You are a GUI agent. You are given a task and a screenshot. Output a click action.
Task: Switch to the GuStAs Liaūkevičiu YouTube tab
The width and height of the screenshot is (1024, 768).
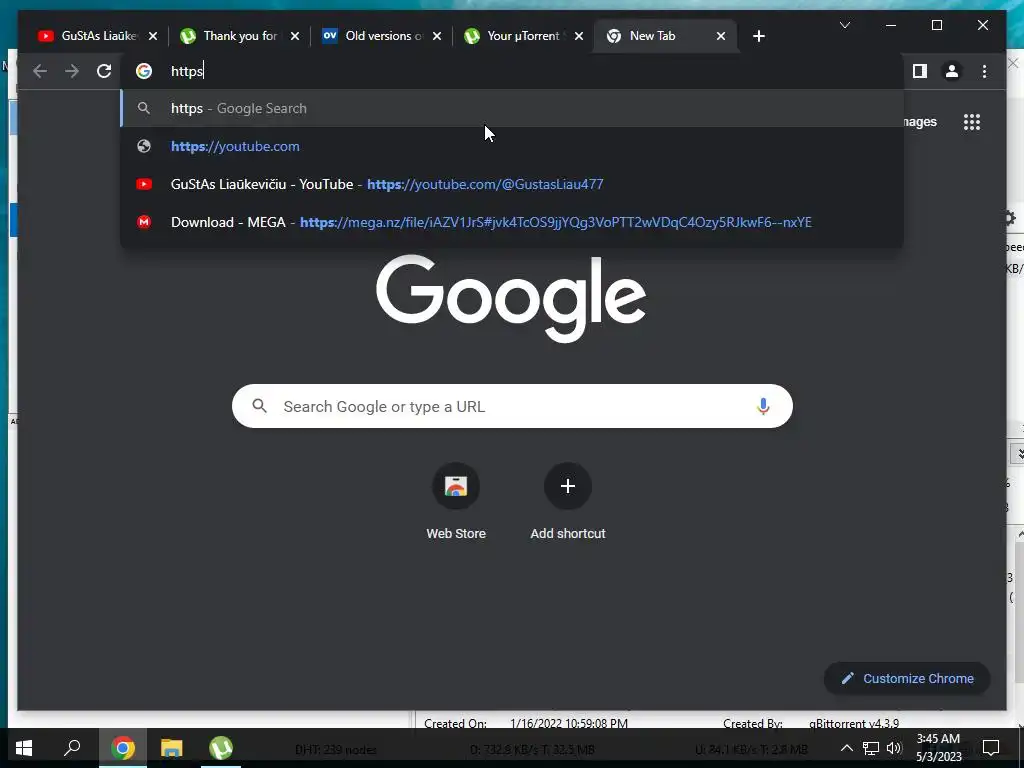pos(98,36)
